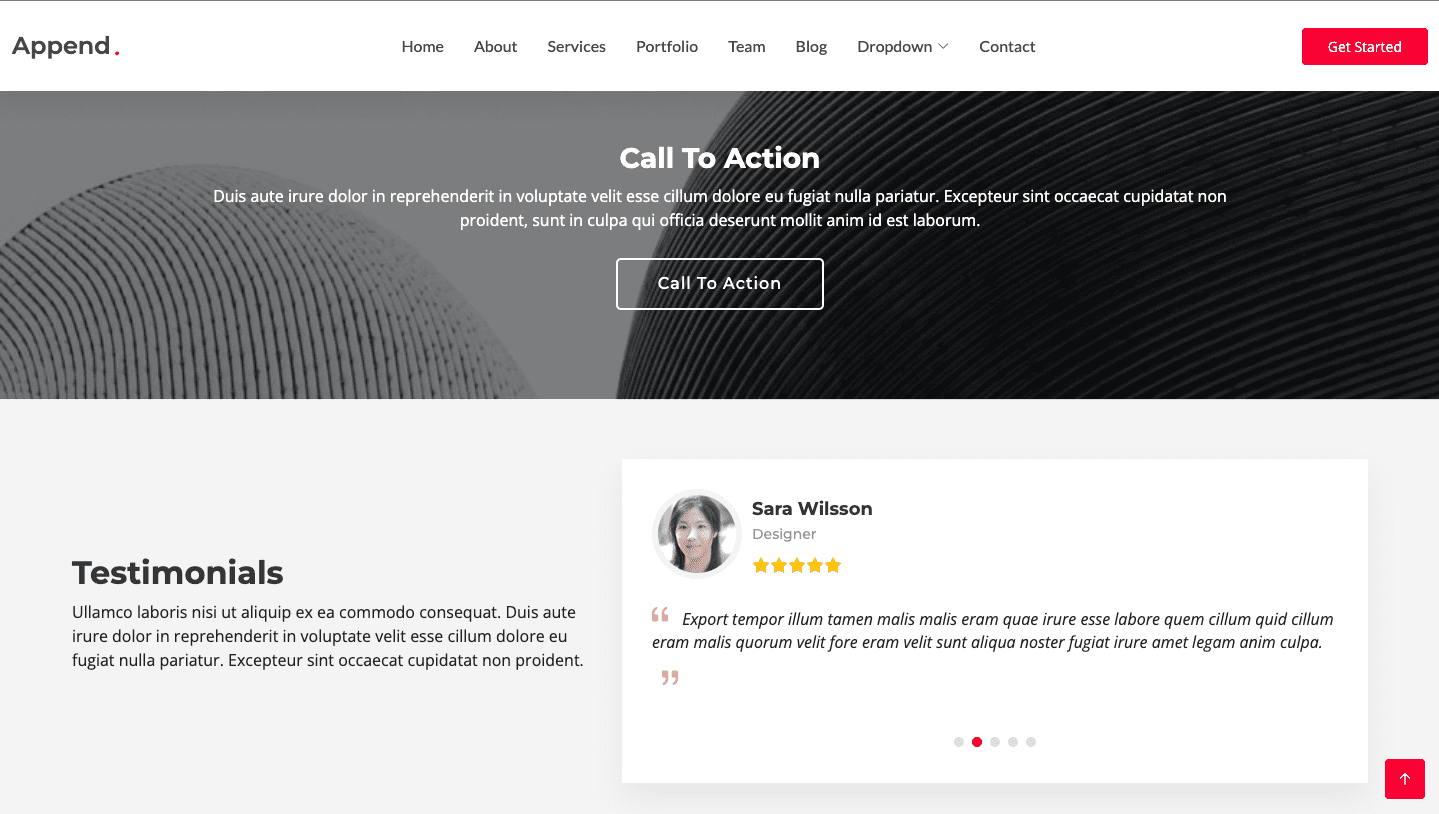
Task: Click the scroll-to-top arrow button
Action: (x=1404, y=779)
